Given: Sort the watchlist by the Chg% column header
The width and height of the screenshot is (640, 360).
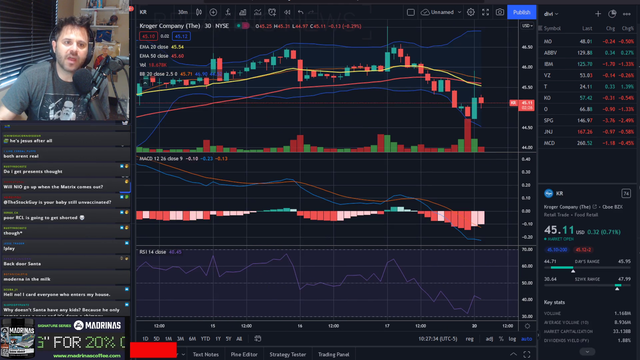Looking at the screenshot, I should coord(628,29).
